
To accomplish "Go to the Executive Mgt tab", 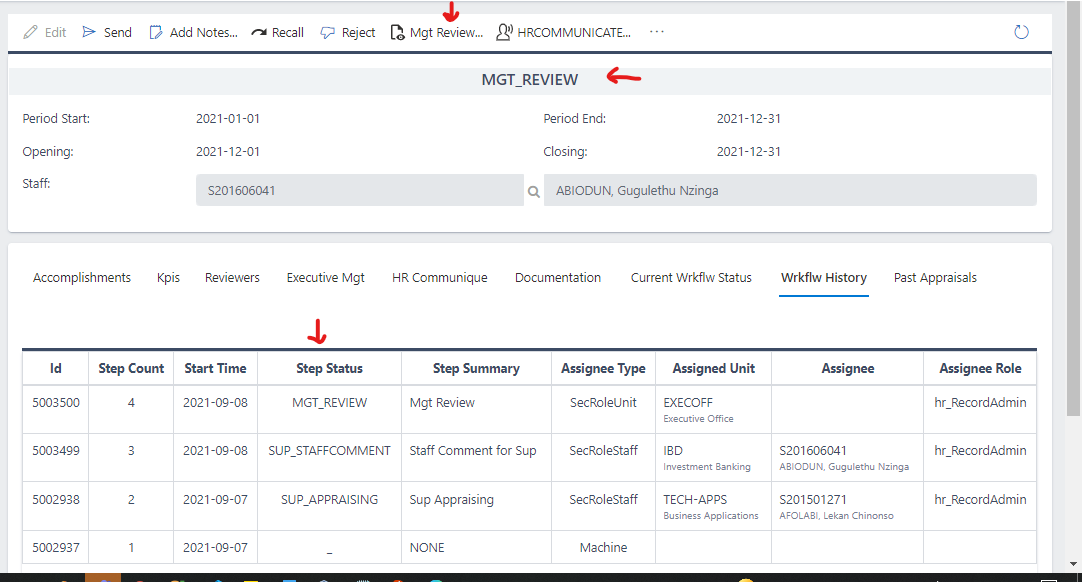I will [x=325, y=278].
